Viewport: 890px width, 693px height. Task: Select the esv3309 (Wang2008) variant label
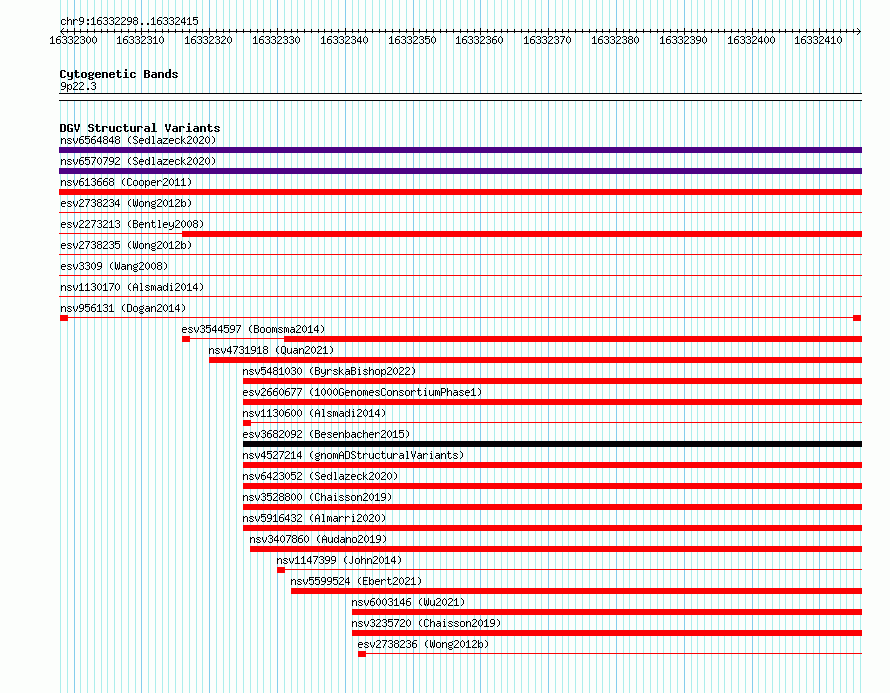(114, 266)
